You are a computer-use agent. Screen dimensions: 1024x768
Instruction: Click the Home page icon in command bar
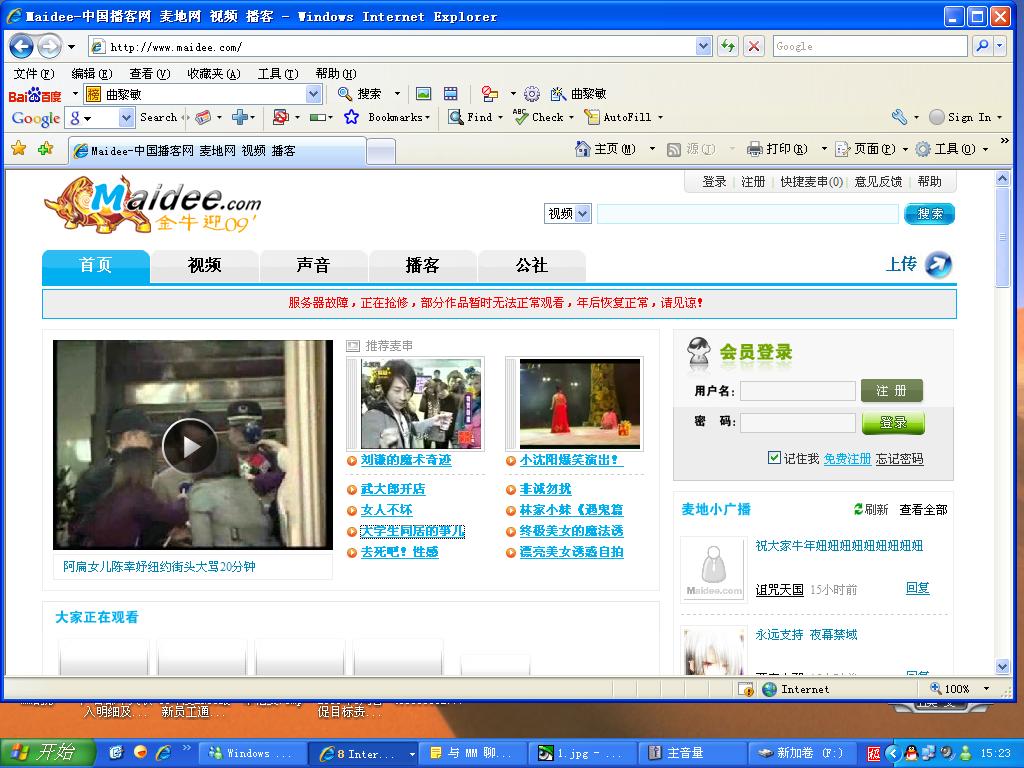coord(582,149)
